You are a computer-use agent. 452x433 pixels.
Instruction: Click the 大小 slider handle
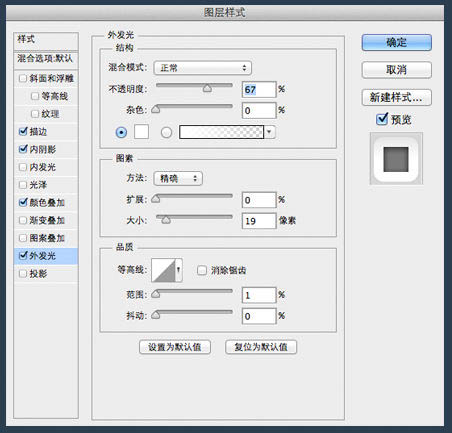pos(166,220)
